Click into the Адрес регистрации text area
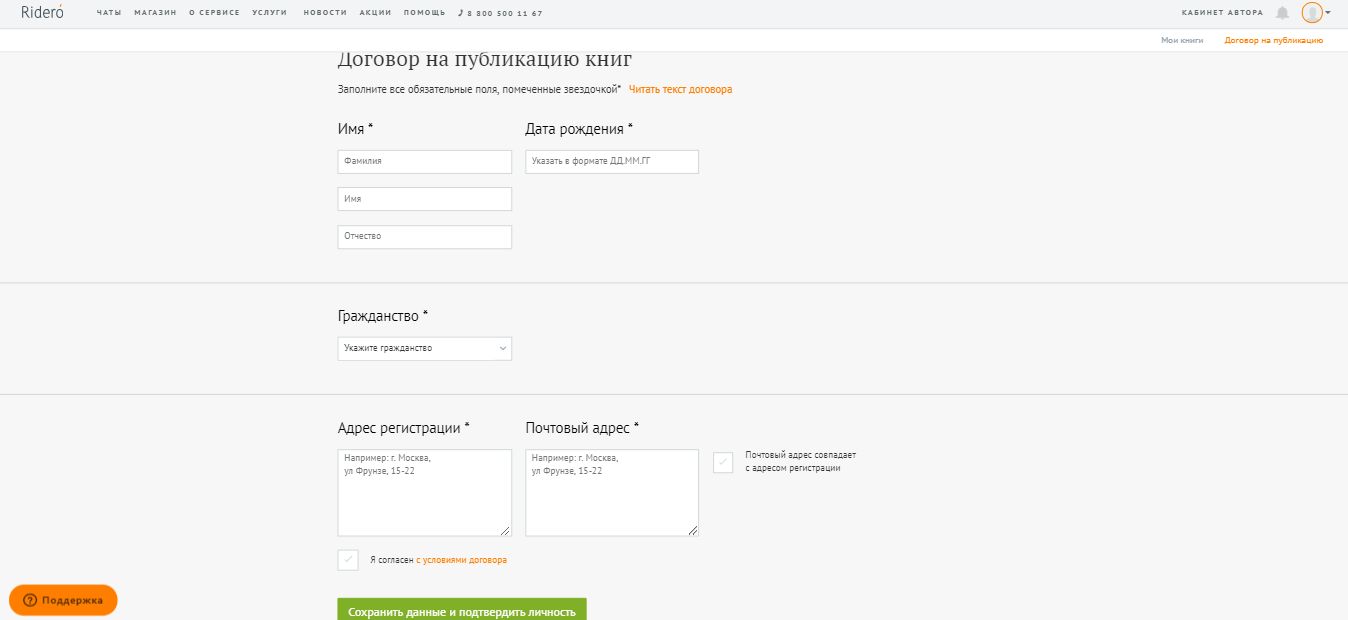The height and width of the screenshot is (620, 1348). point(424,492)
